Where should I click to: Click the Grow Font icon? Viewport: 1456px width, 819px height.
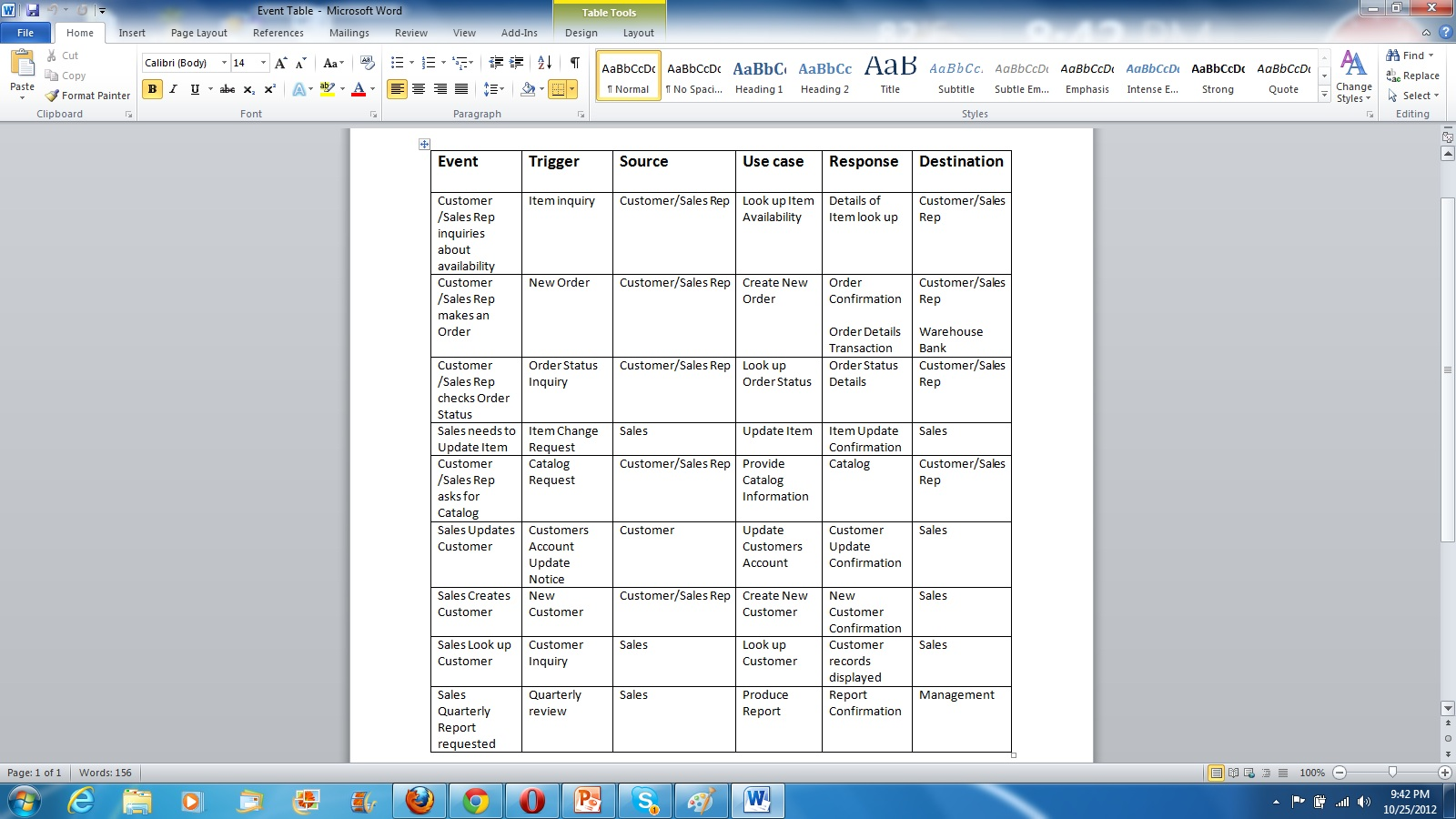pyautogui.click(x=281, y=63)
